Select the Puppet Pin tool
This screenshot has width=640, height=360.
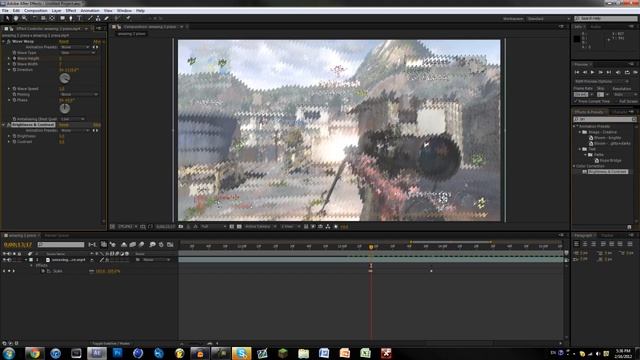pos(128,18)
